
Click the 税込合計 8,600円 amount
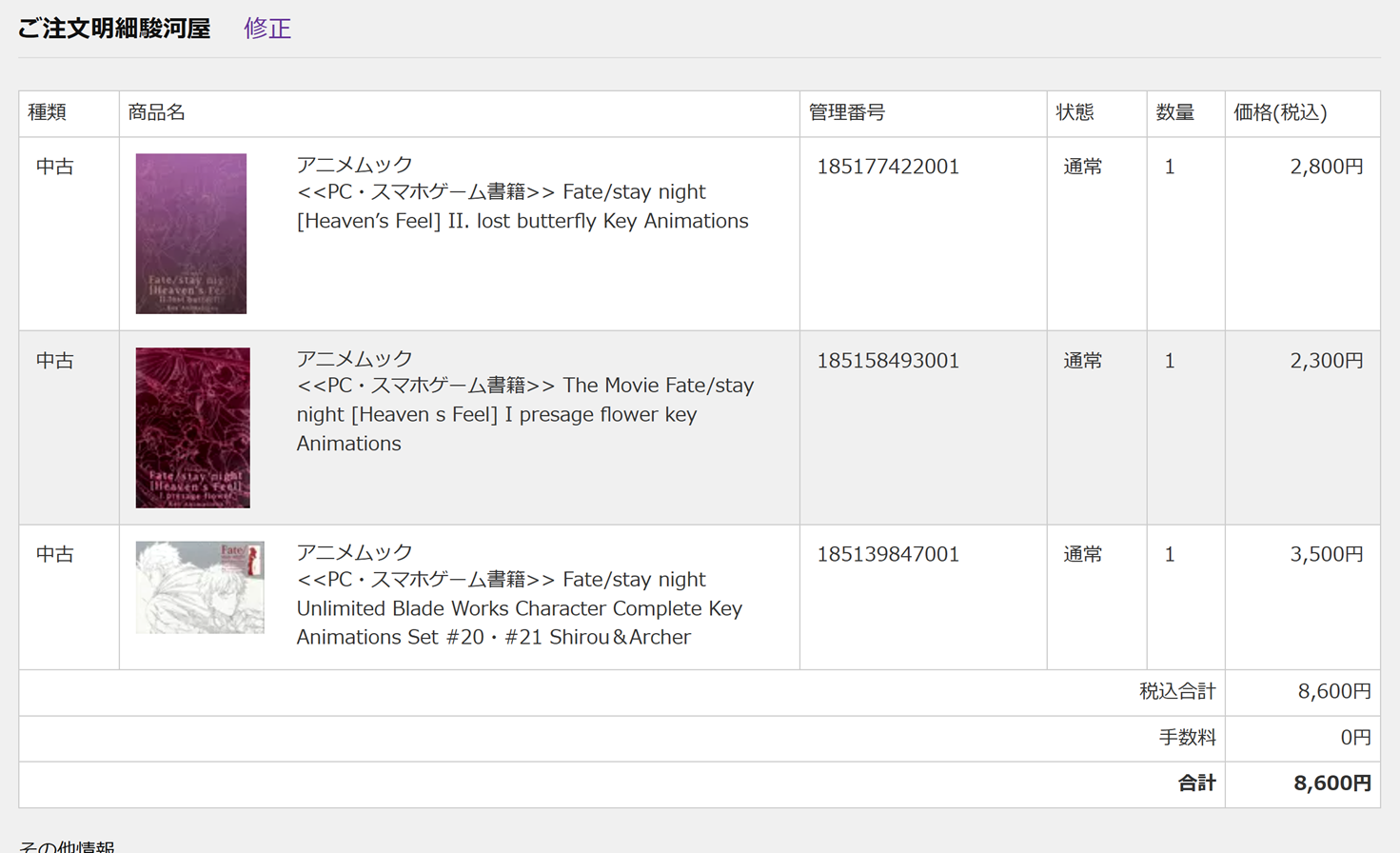(x=1333, y=691)
